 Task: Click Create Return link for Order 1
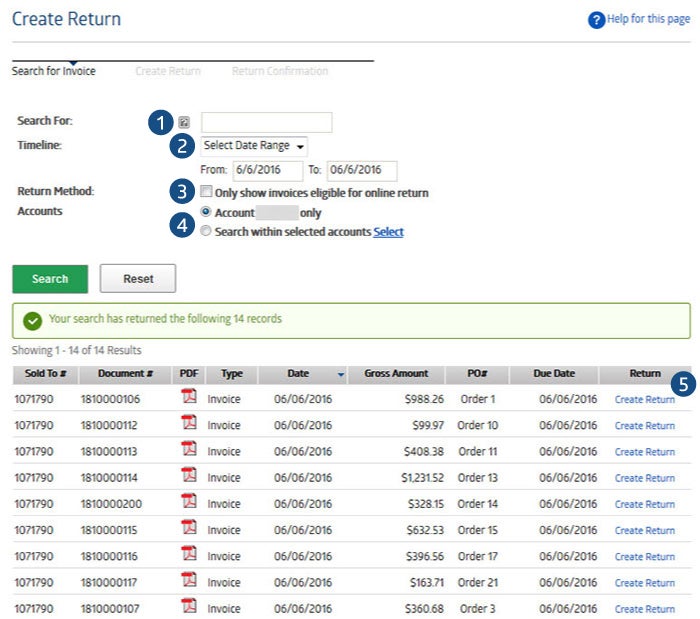[644, 399]
